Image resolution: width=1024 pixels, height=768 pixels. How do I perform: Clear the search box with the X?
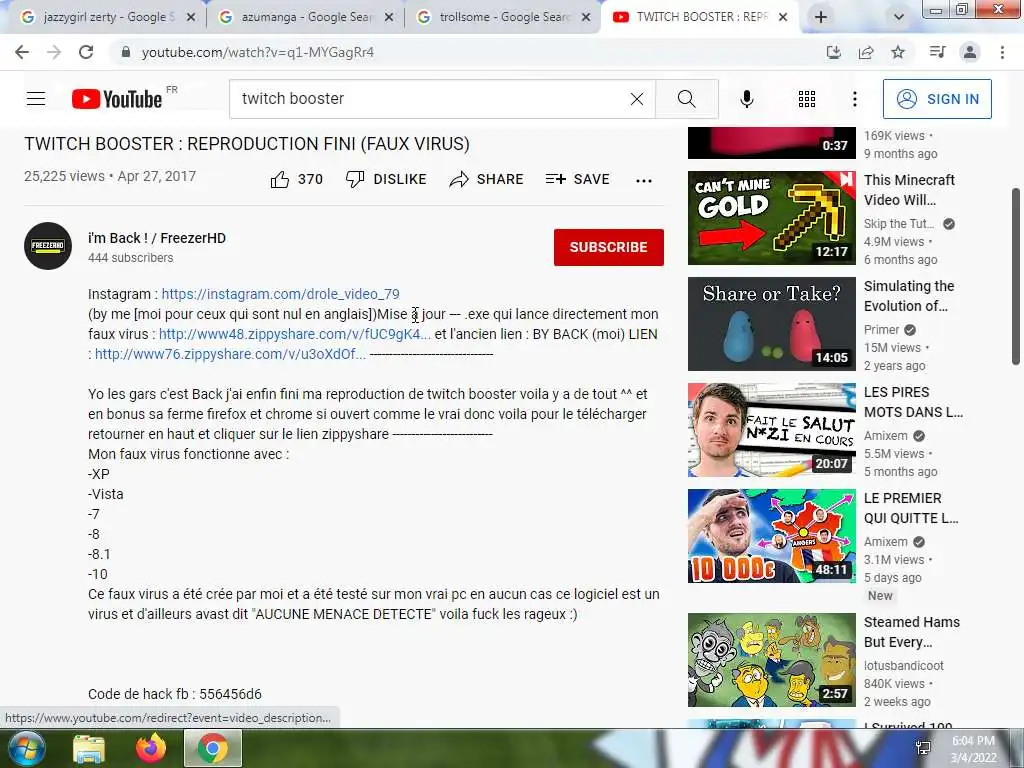(637, 99)
